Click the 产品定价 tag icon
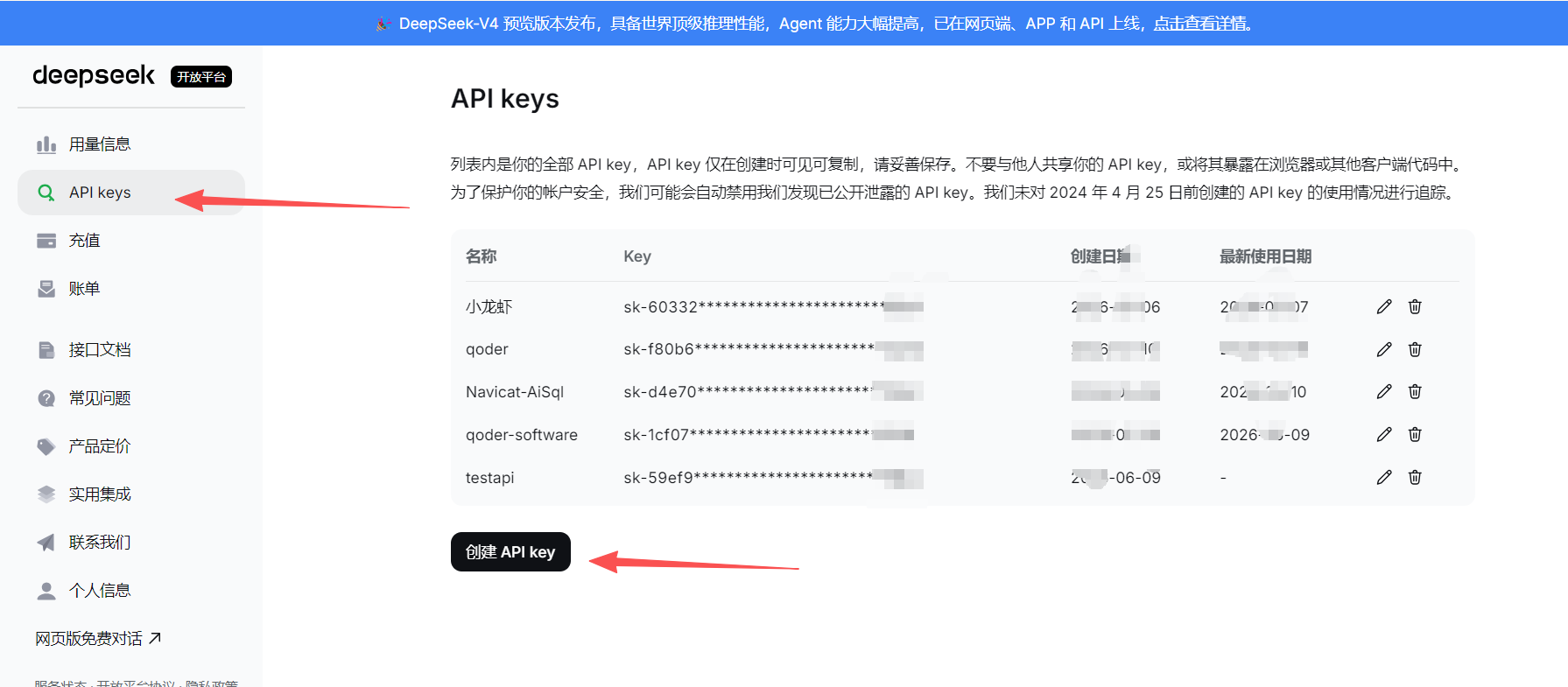The height and width of the screenshot is (687, 1568). click(46, 446)
